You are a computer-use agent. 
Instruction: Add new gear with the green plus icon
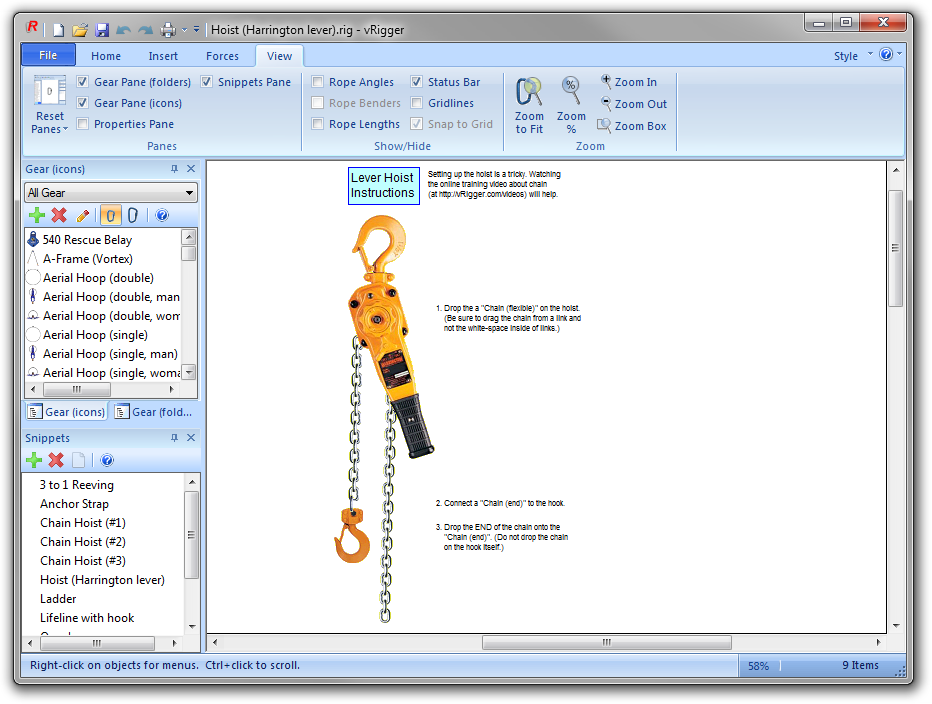pyautogui.click(x=36, y=215)
